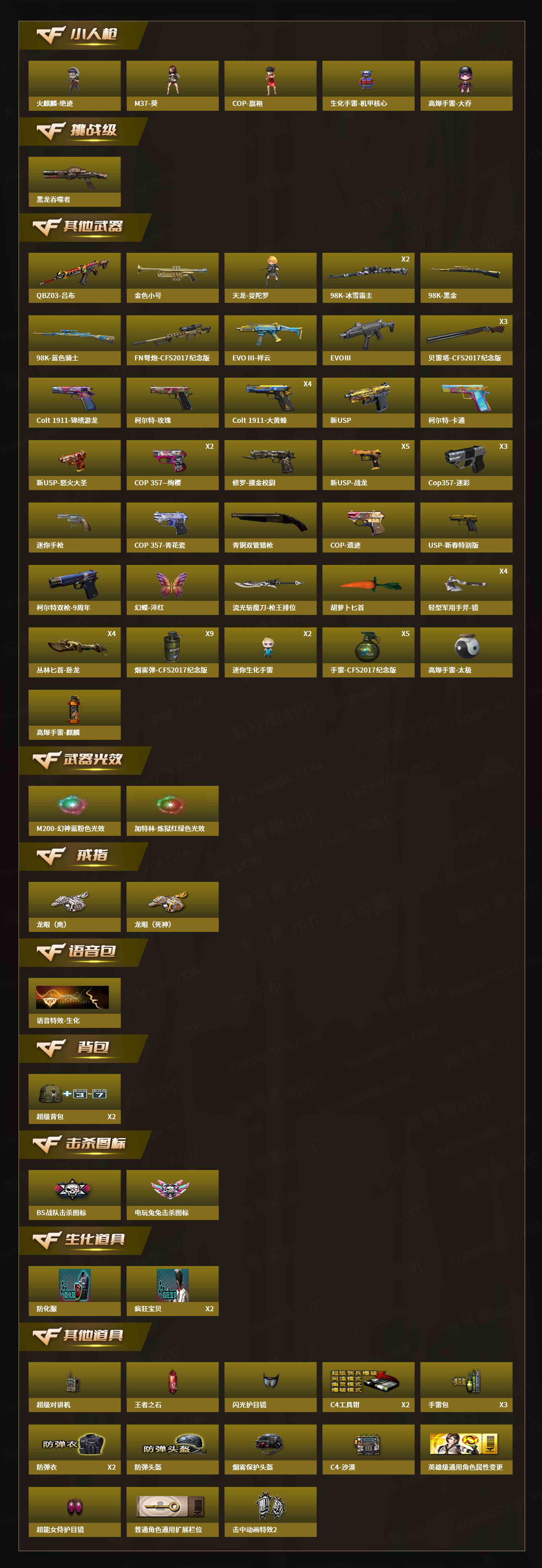542x1568 pixels.
Task: Choose the 龙眼（死神） ring item
Action: [x=172, y=906]
